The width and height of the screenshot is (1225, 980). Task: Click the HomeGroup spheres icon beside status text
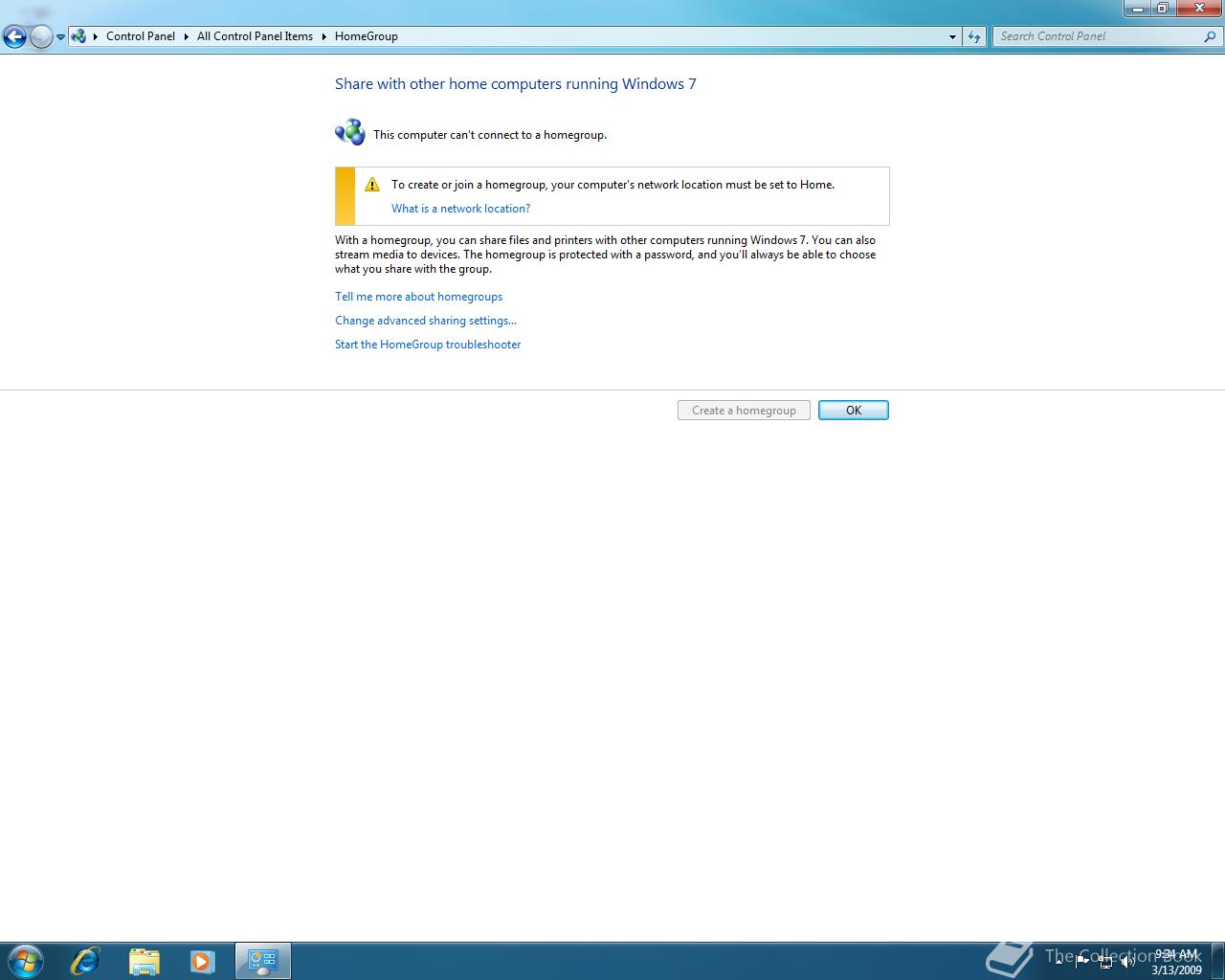[x=350, y=132]
